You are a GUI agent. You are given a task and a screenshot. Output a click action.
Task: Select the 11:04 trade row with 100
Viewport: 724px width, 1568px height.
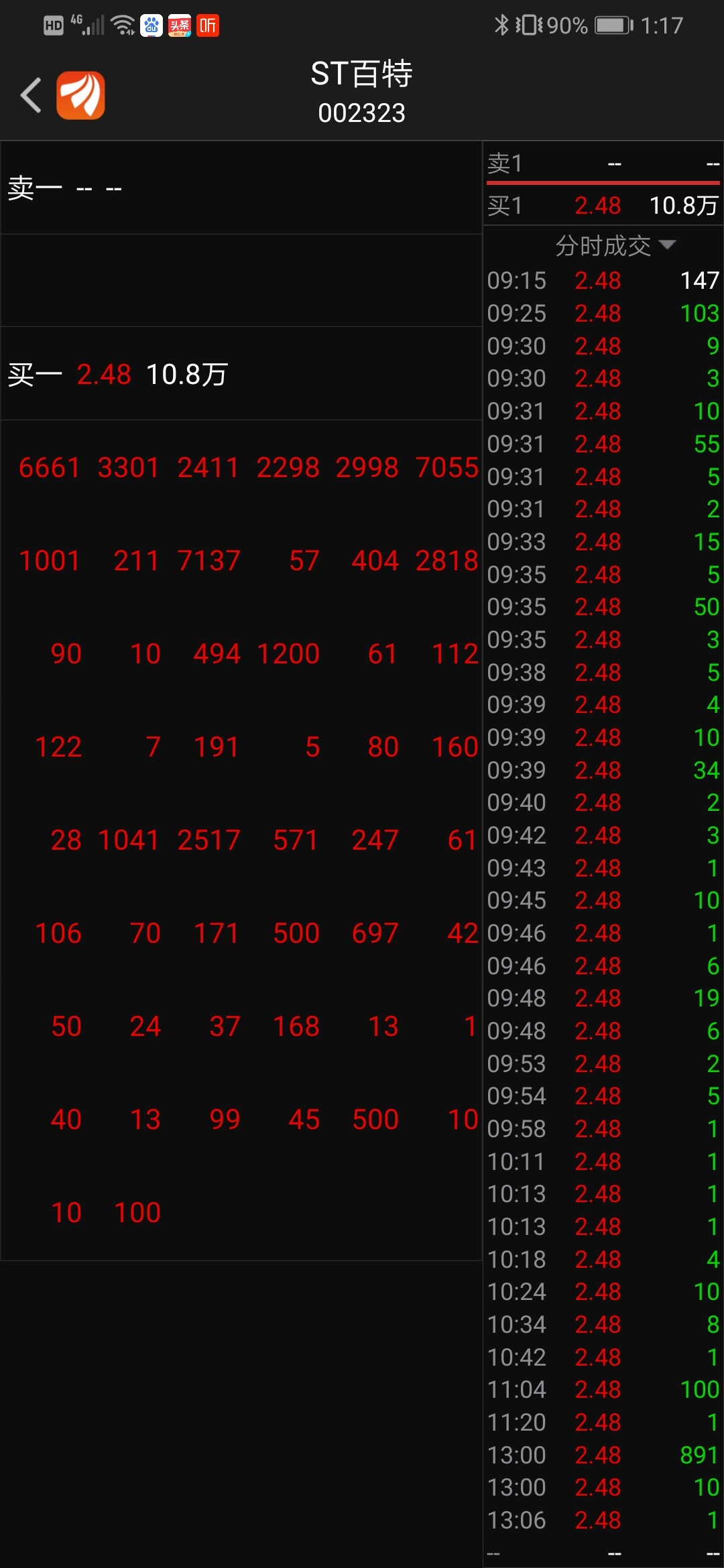coord(603,1389)
